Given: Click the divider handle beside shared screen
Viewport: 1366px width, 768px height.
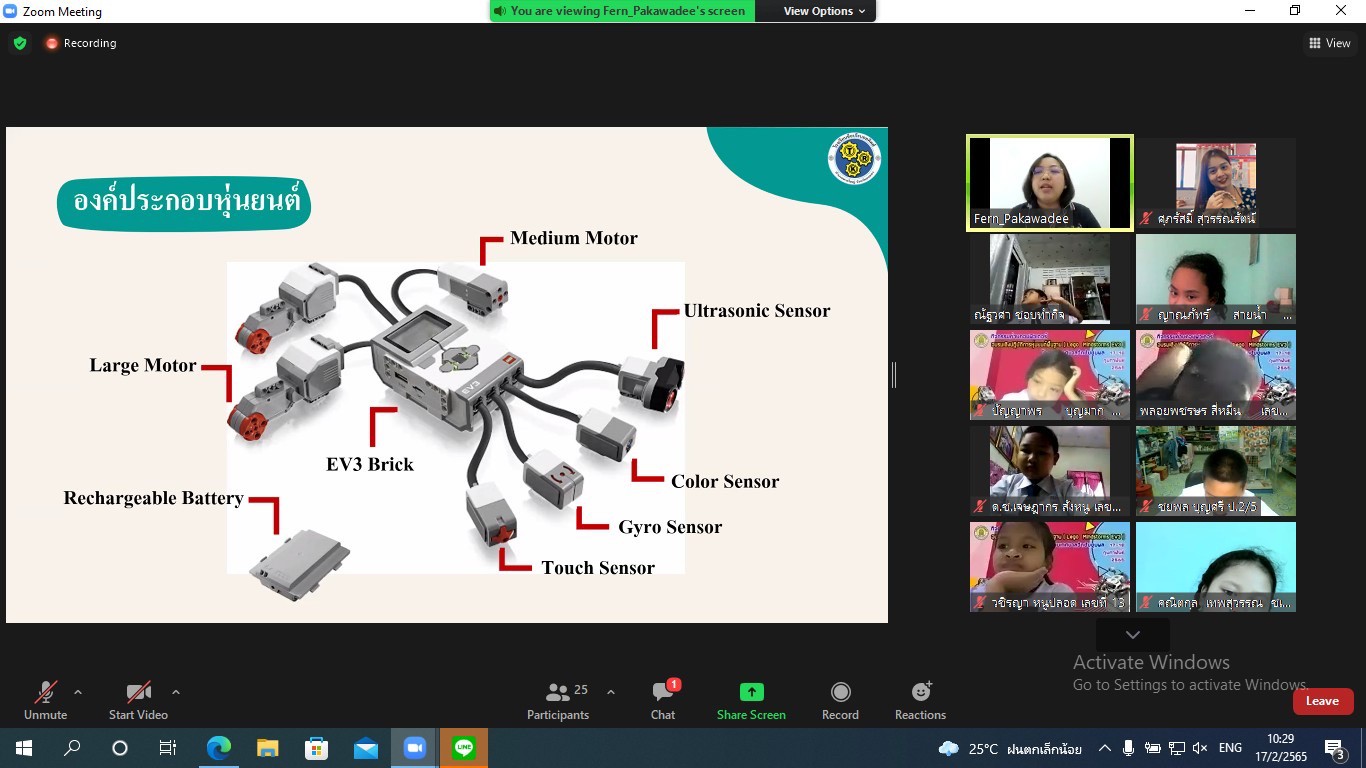Looking at the screenshot, I should 894,375.
